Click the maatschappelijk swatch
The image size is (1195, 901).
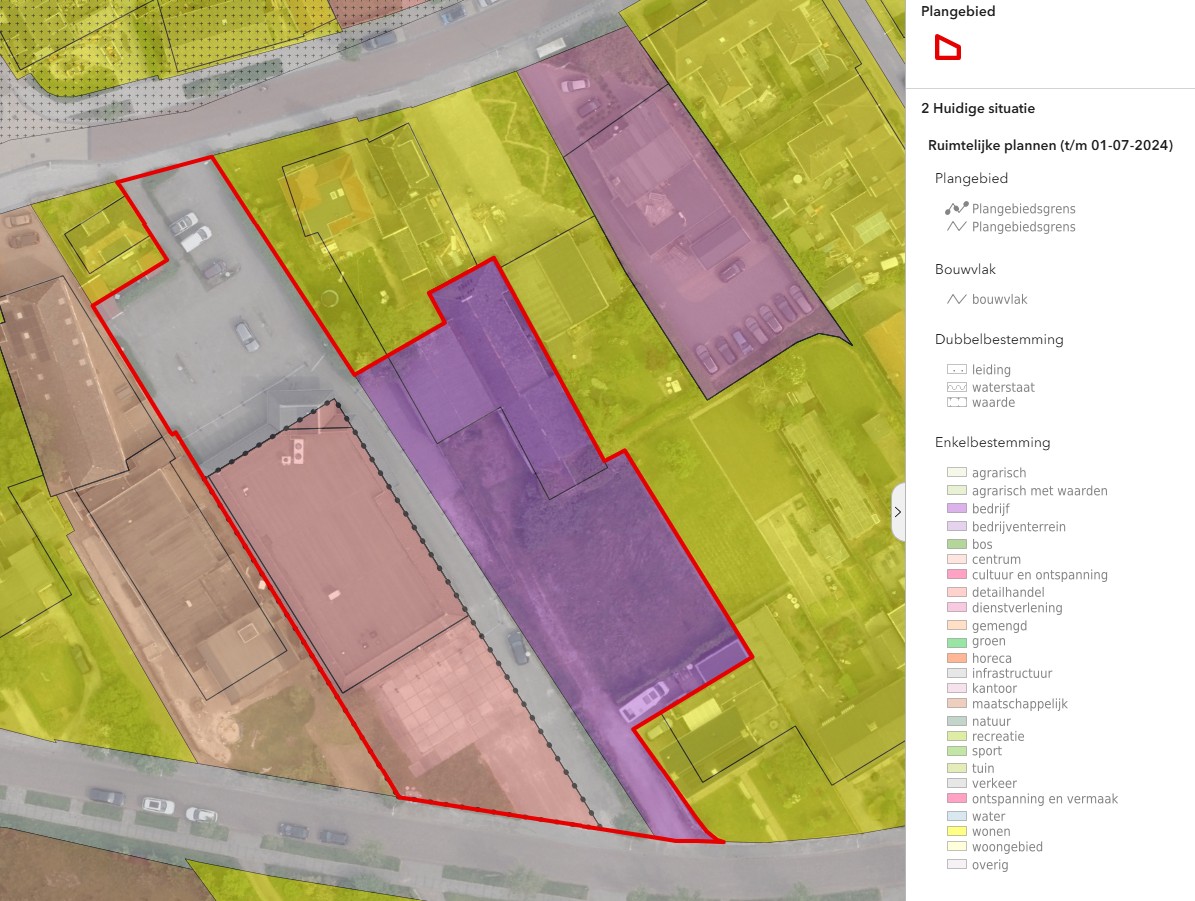coord(956,704)
